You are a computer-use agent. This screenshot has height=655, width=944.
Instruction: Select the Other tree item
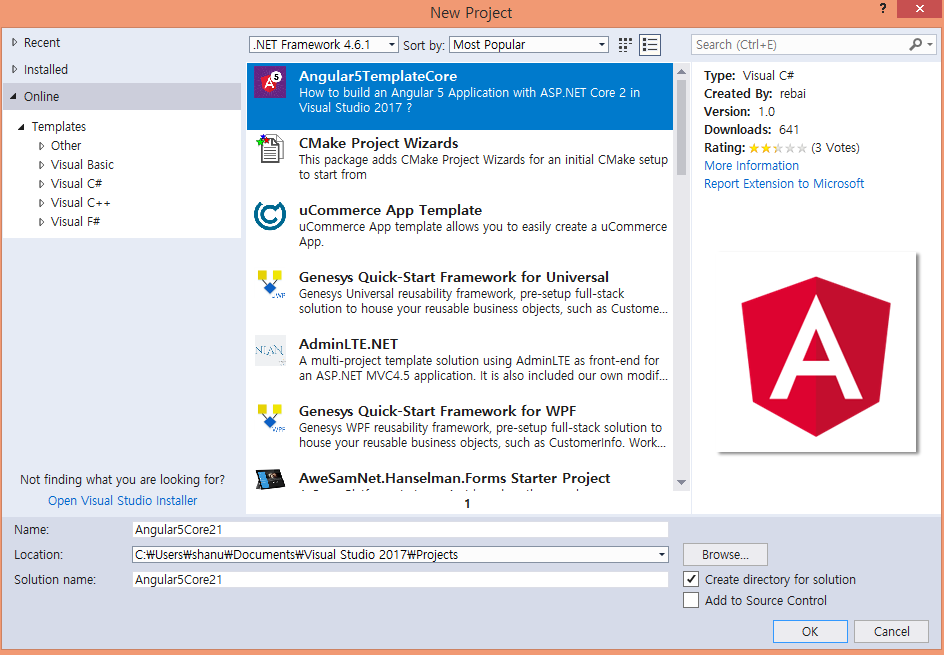66,146
